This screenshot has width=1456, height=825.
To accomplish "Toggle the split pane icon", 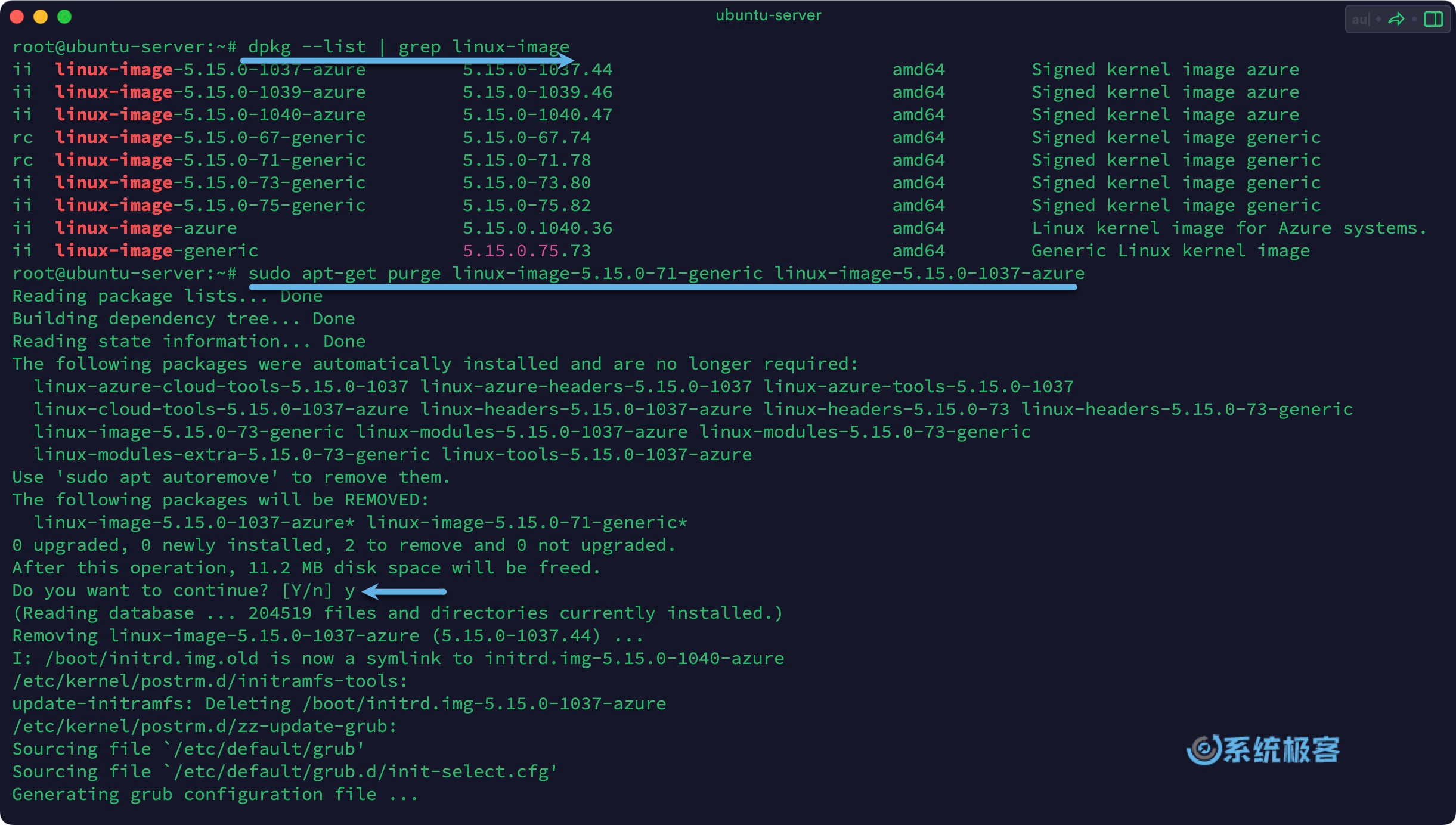I will tap(1433, 20).
